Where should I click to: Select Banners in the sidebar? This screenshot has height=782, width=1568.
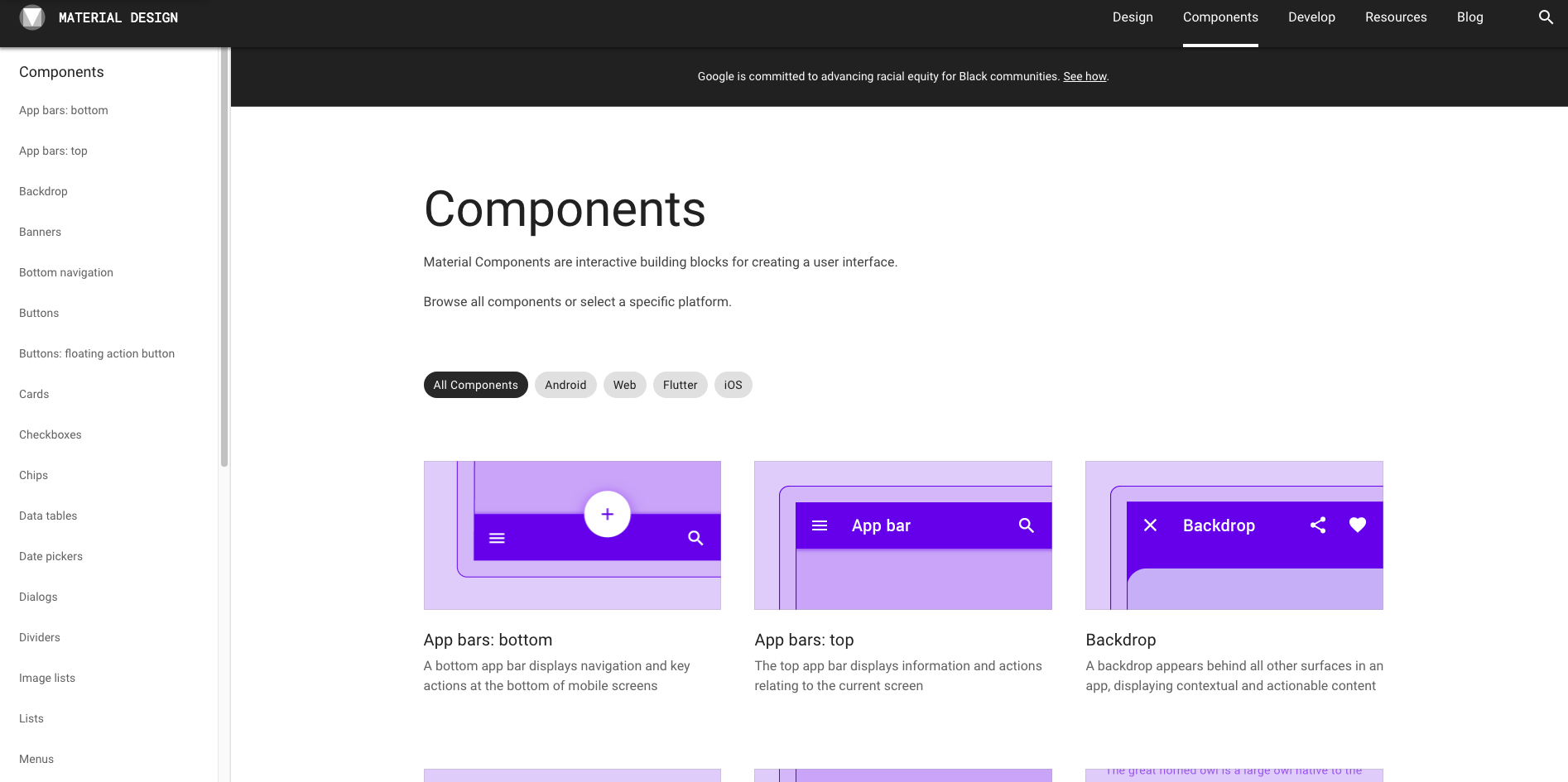click(40, 232)
